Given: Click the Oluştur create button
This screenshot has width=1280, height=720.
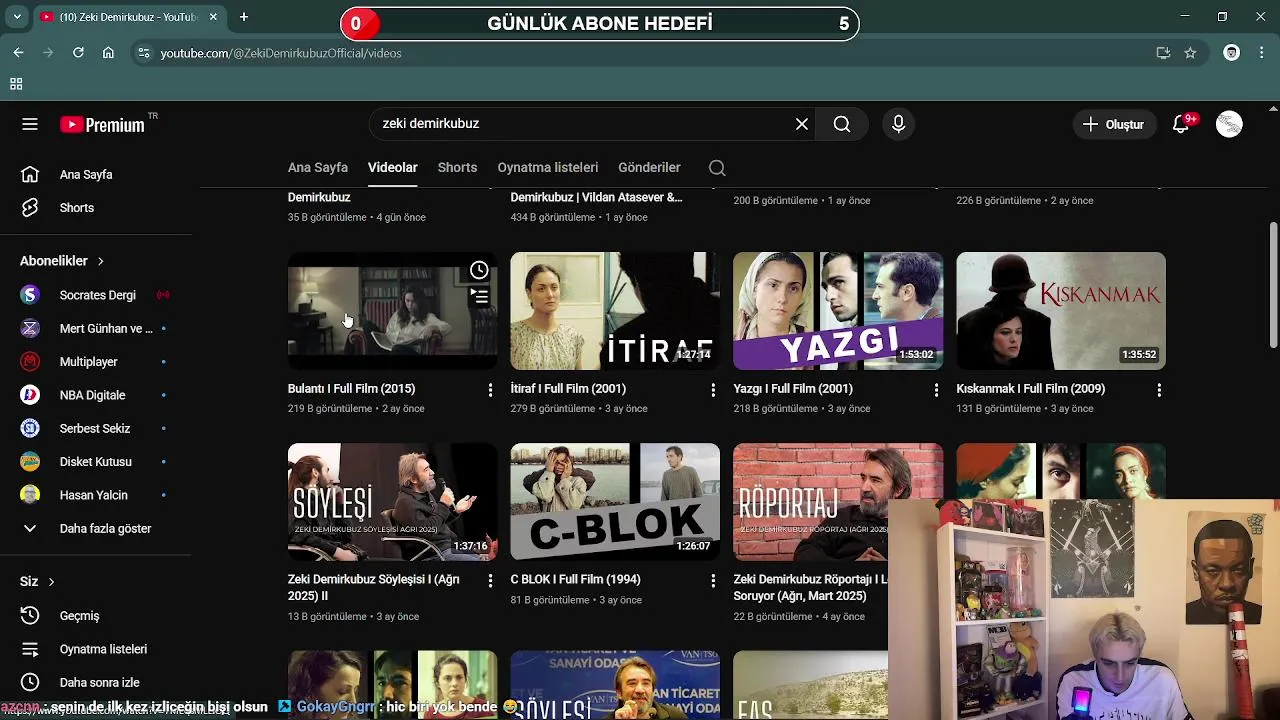Looking at the screenshot, I should 1114,124.
